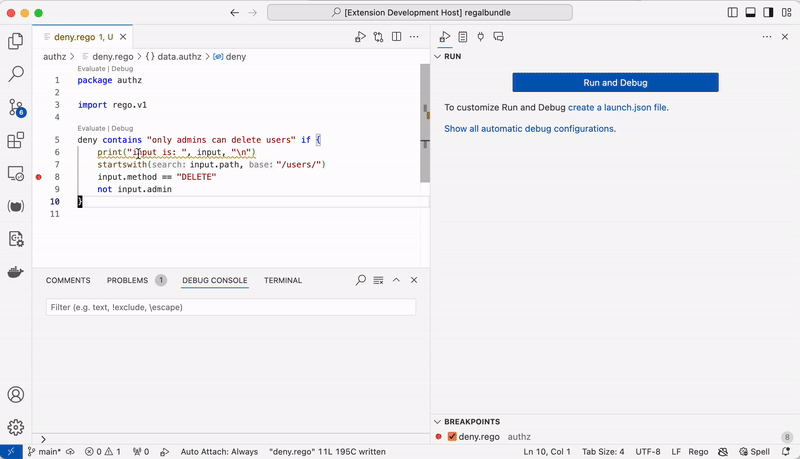Toggle the bottom panel layout button

(751, 12)
